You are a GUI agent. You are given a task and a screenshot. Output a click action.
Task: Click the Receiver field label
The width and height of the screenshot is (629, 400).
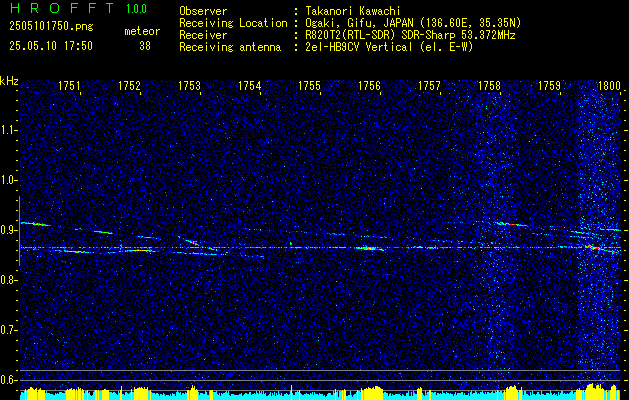click(203, 35)
